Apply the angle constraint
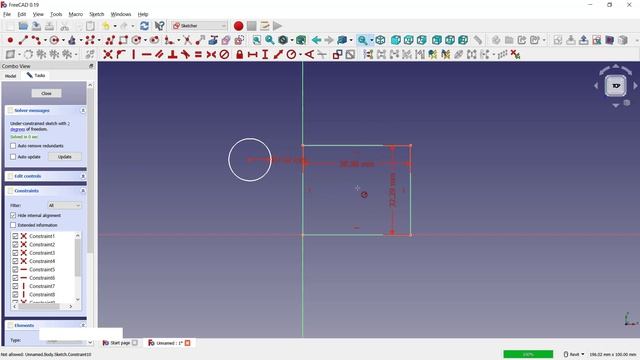The image size is (640, 360). click(309, 54)
